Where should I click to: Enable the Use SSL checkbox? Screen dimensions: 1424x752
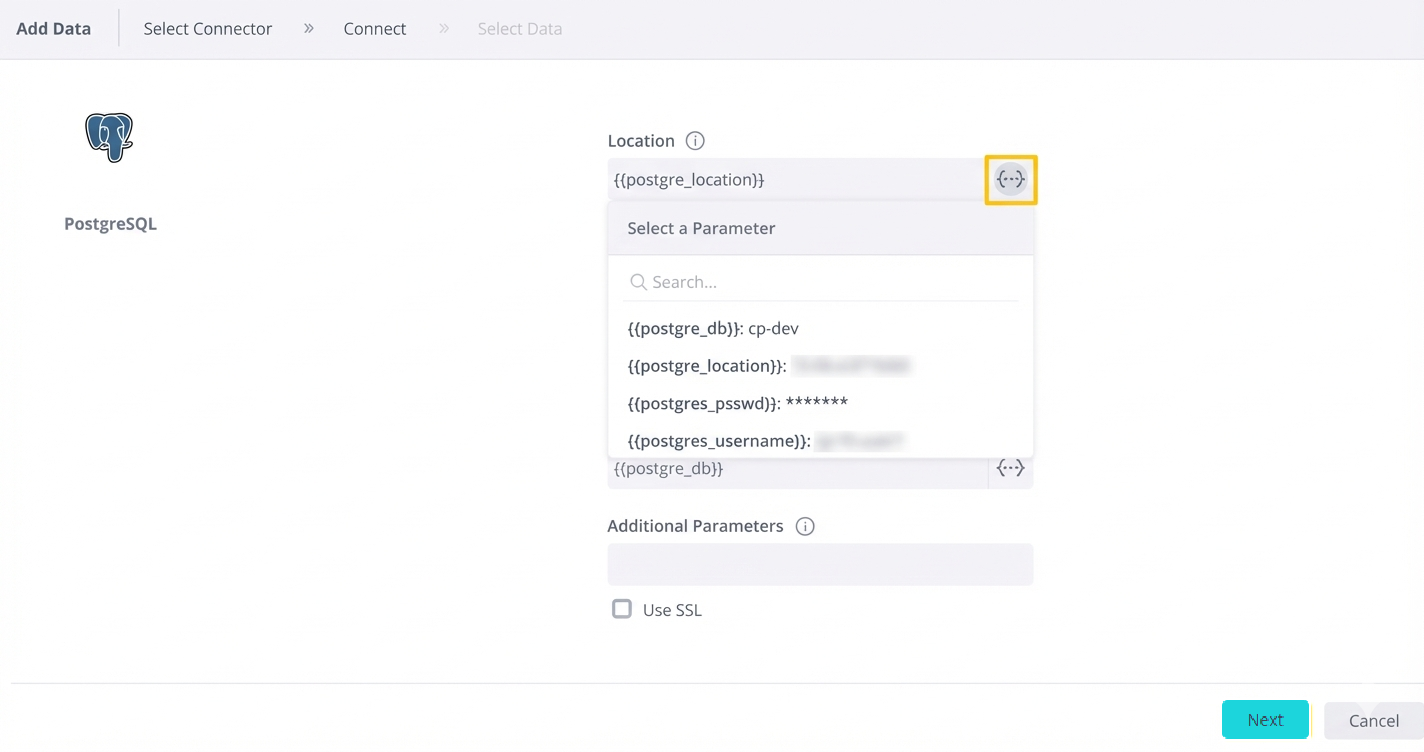click(622, 609)
